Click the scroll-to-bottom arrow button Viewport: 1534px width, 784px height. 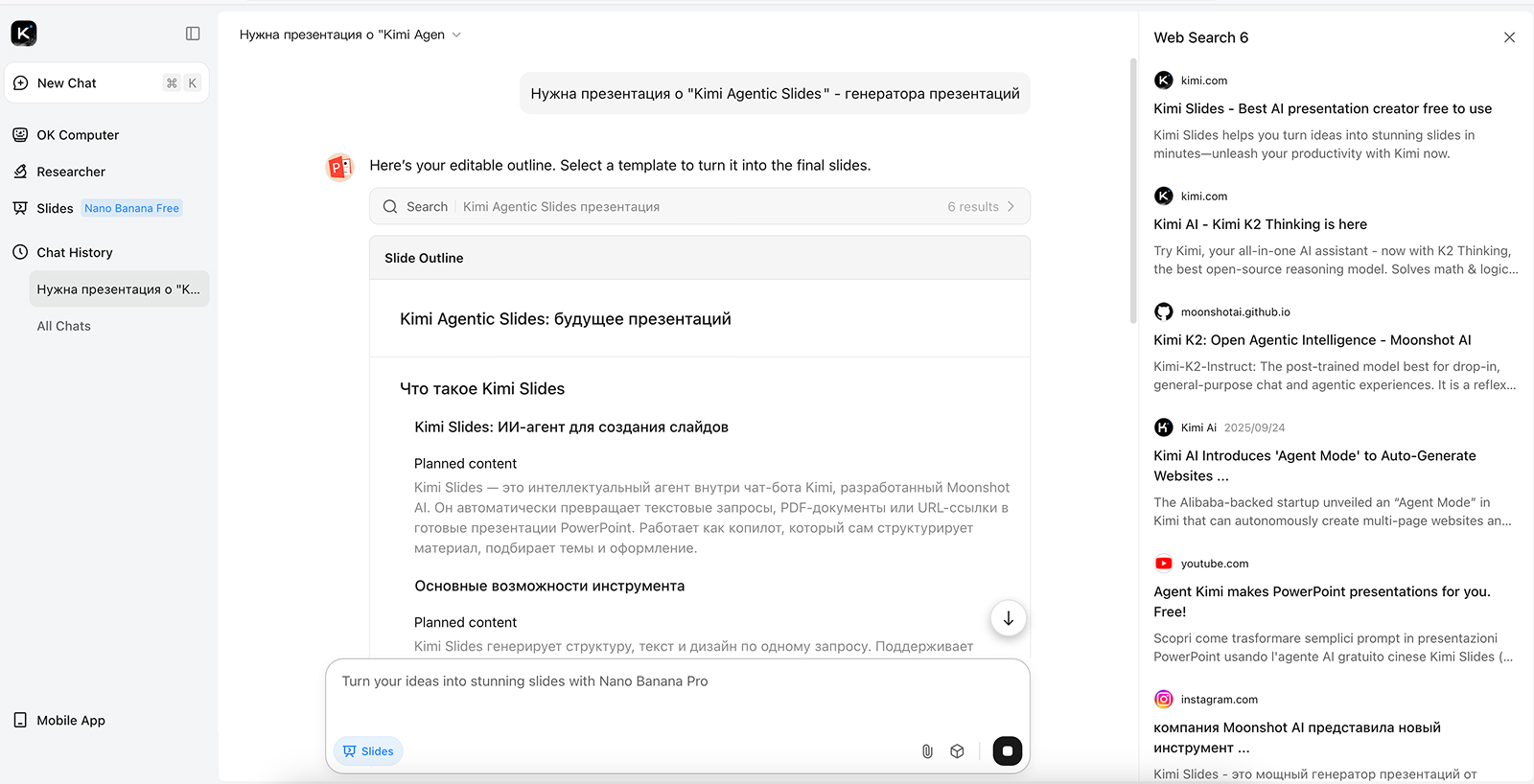point(1008,618)
